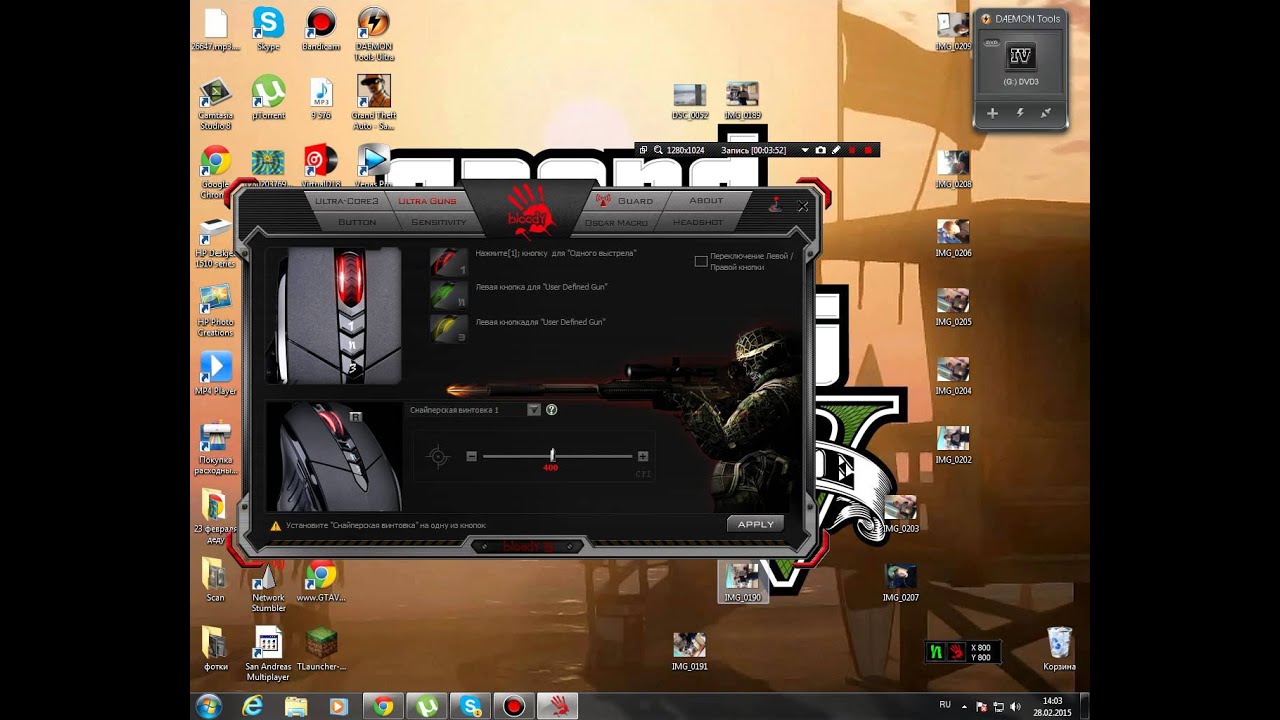Open Bandicam dropdown arrow after the timer
This screenshot has height=720, width=1280.
click(805, 150)
